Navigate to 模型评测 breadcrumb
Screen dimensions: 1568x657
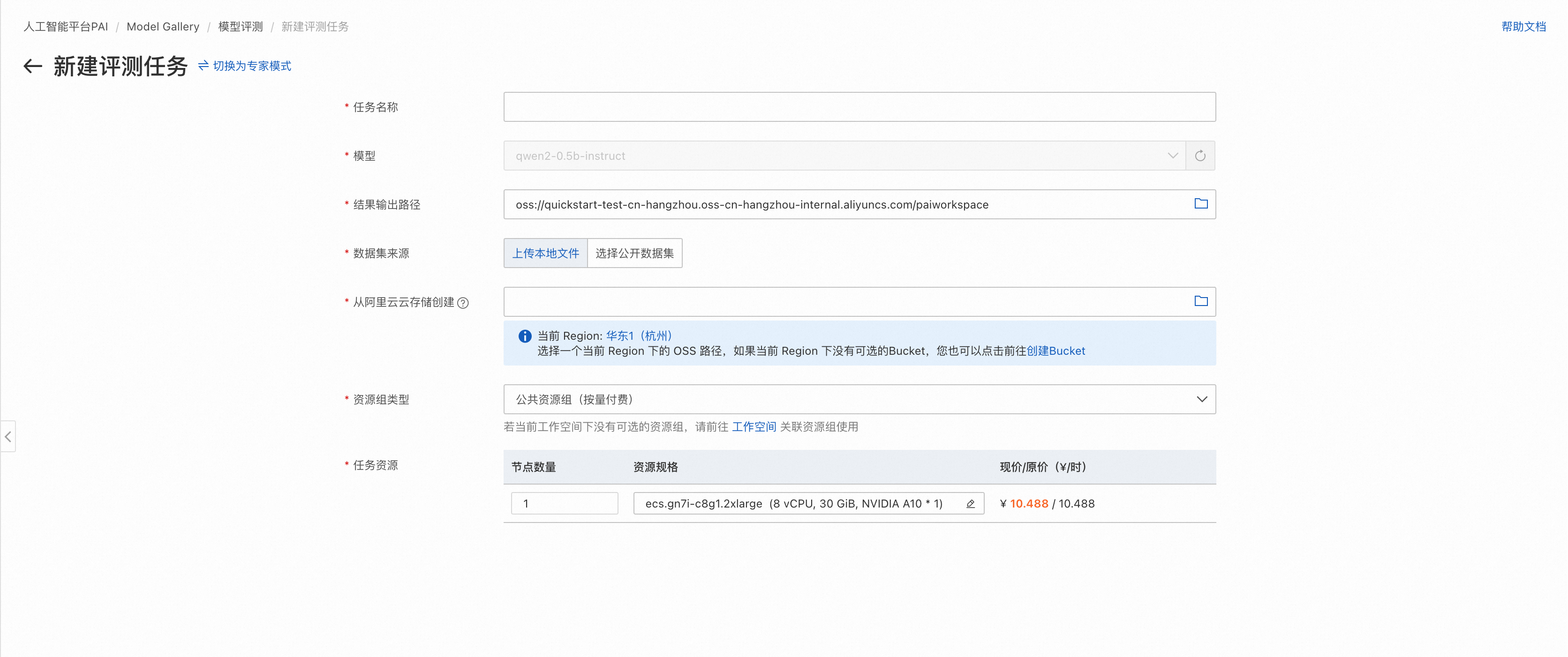click(x=241, y=26)
